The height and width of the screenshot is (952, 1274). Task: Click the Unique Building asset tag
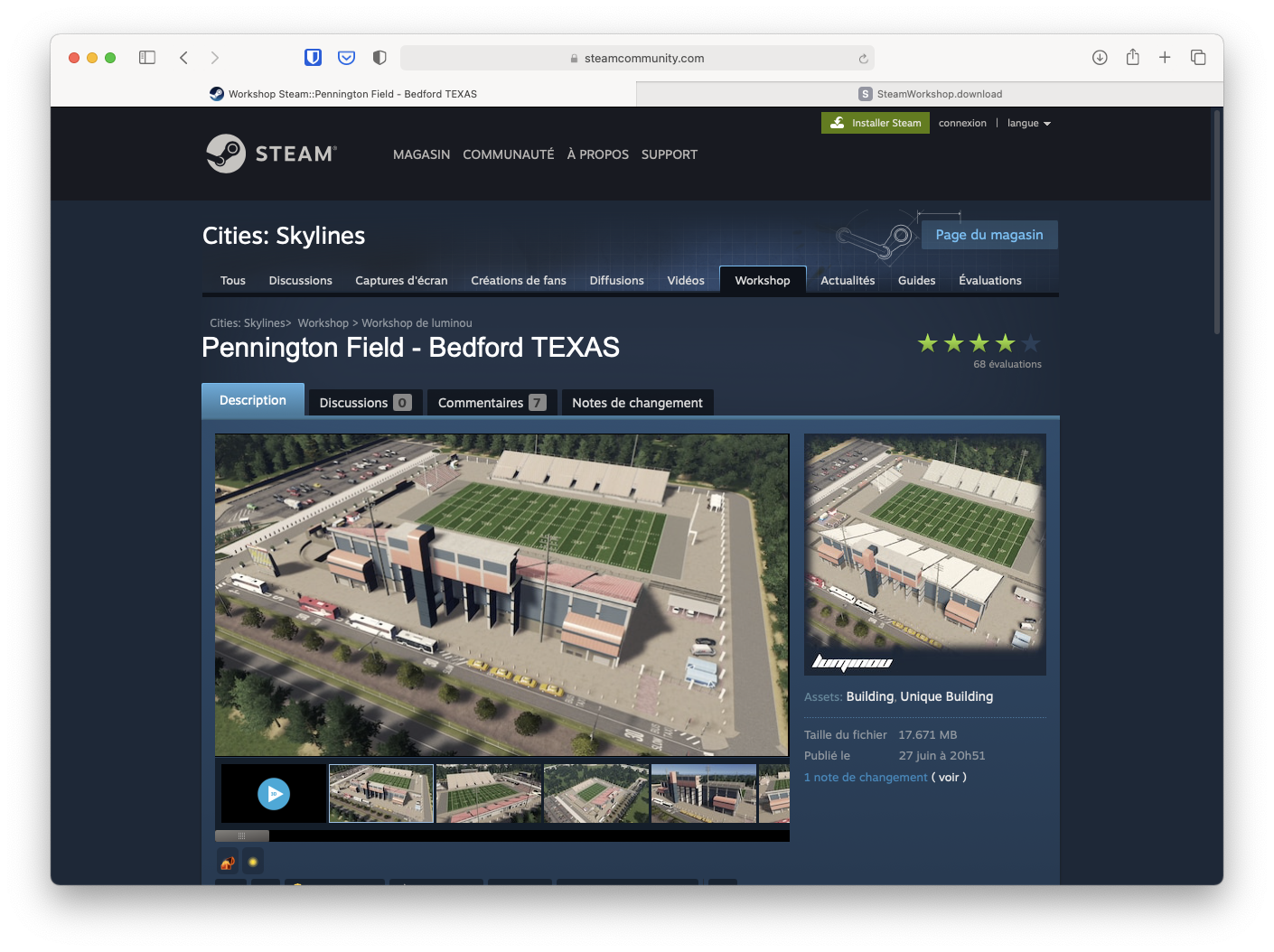(x=947, y=696)
